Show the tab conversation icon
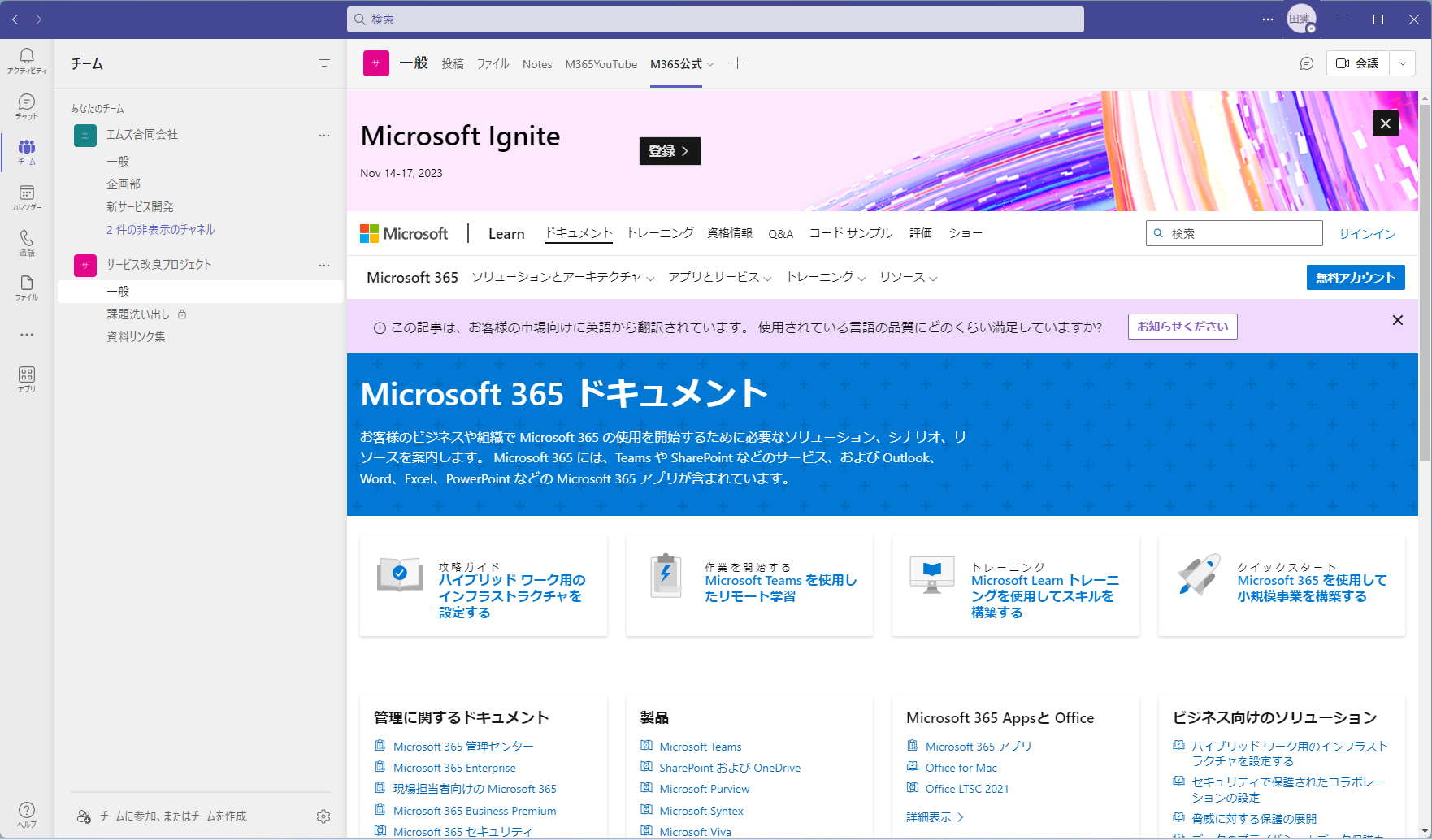 click(x=1307, y=63)
